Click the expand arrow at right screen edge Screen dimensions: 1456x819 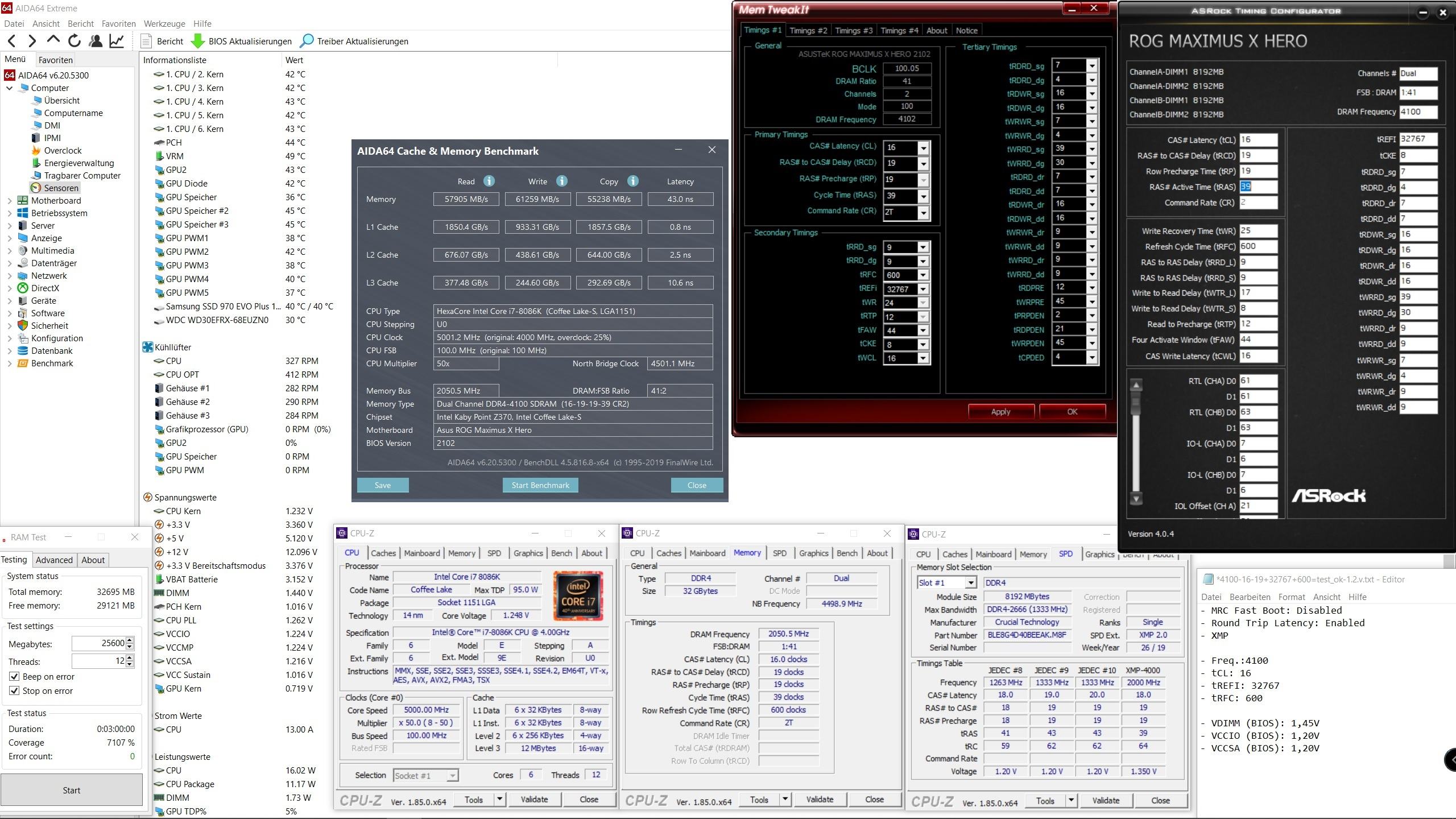pyautogui.click(x=1451, y=759)
